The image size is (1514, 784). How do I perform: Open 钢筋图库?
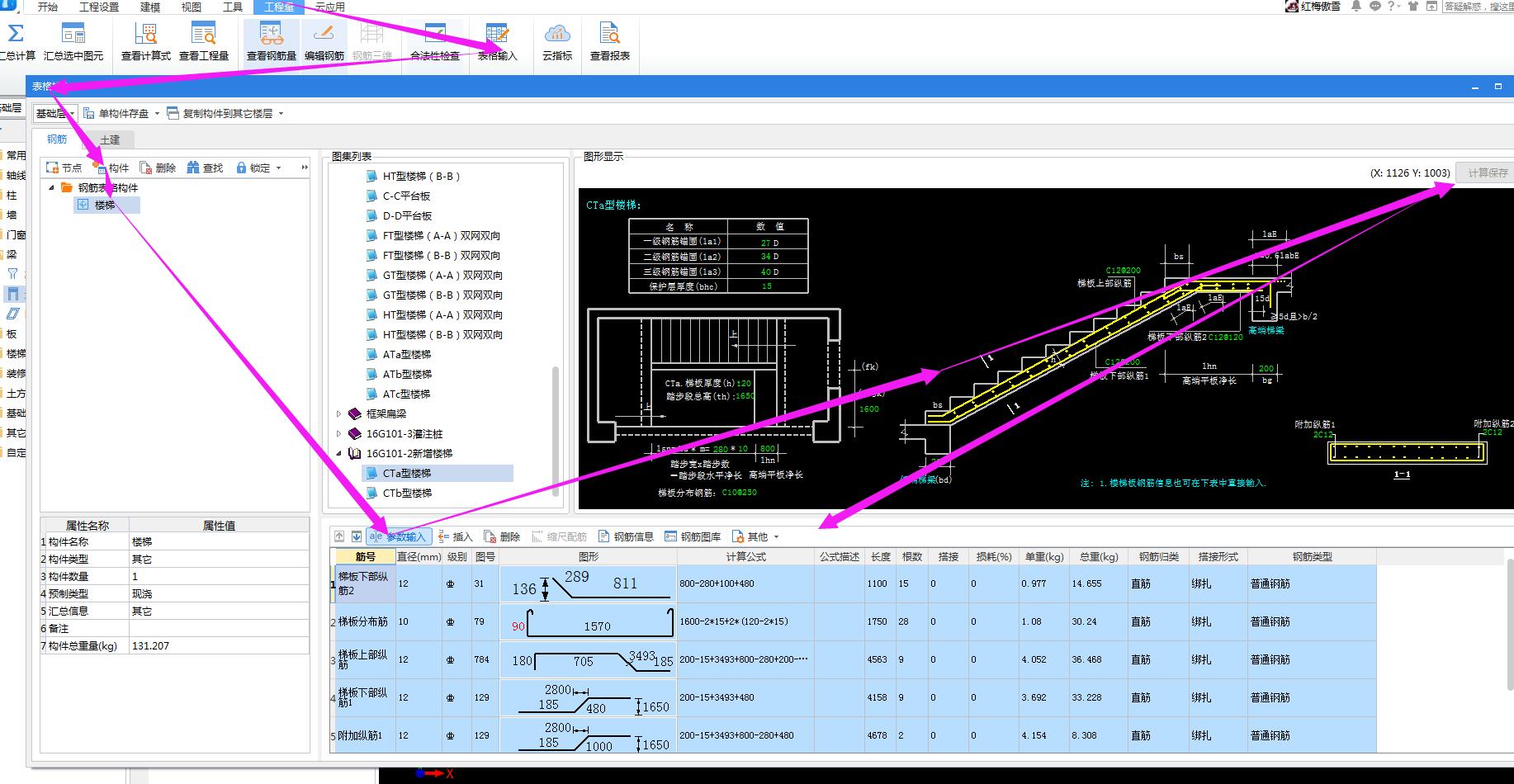[693, 536]
